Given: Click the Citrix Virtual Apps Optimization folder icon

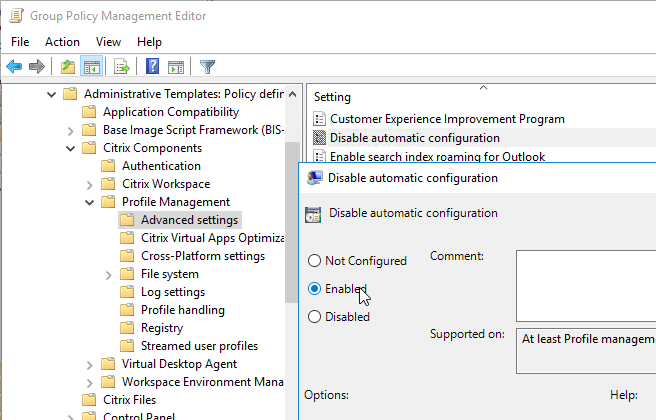Looking at the screenshot, I should 127,238.
